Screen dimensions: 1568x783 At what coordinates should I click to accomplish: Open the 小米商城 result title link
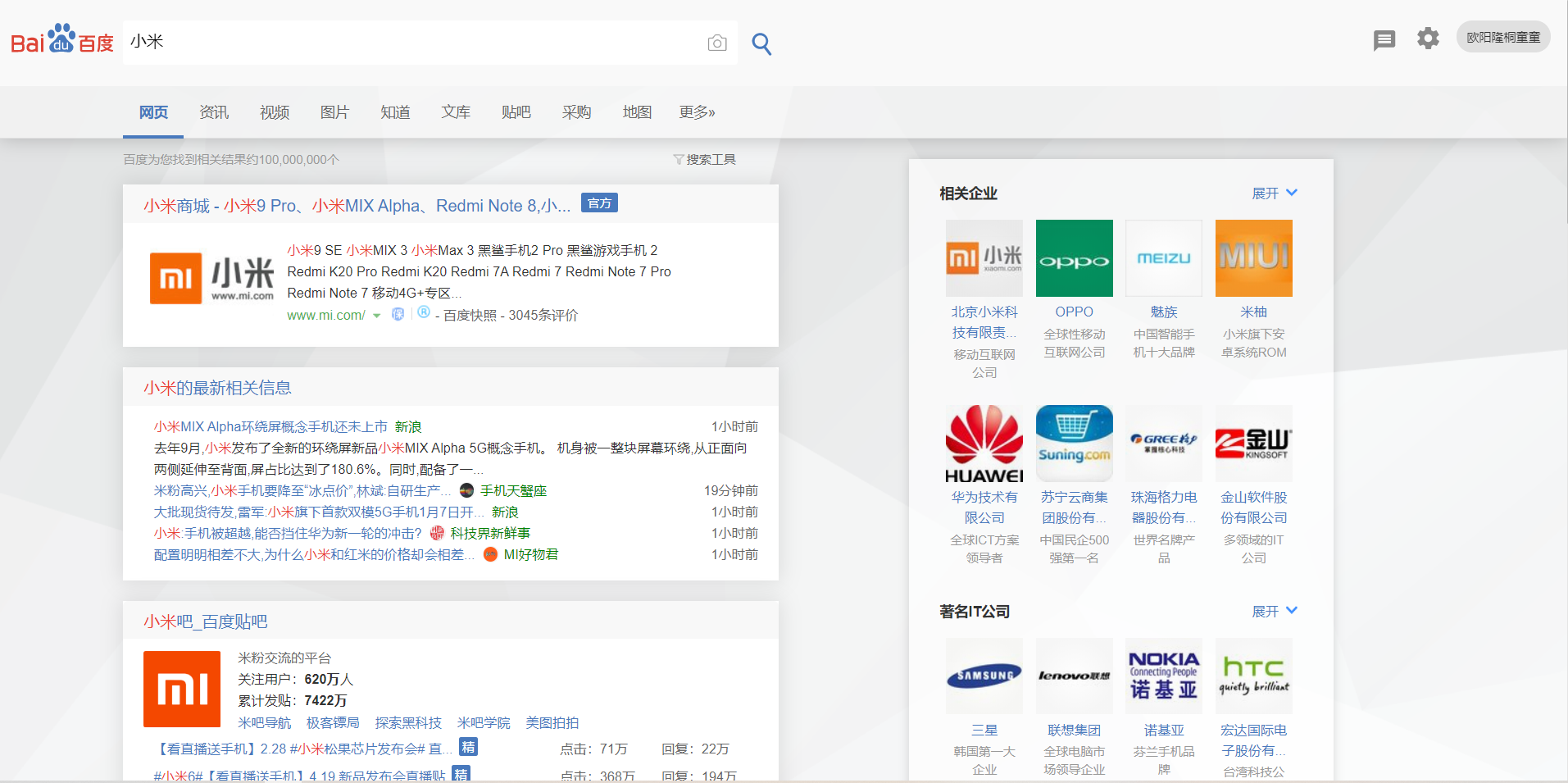coord(357,206)
